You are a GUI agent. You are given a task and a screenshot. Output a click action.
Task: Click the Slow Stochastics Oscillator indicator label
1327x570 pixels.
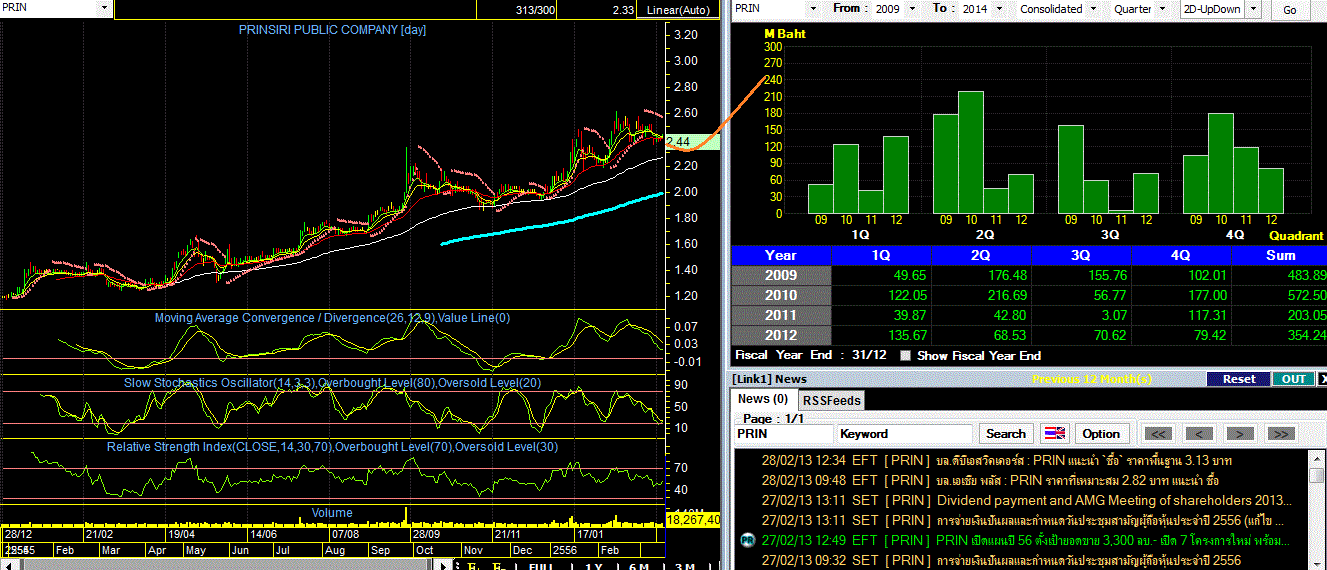[332, 382]
